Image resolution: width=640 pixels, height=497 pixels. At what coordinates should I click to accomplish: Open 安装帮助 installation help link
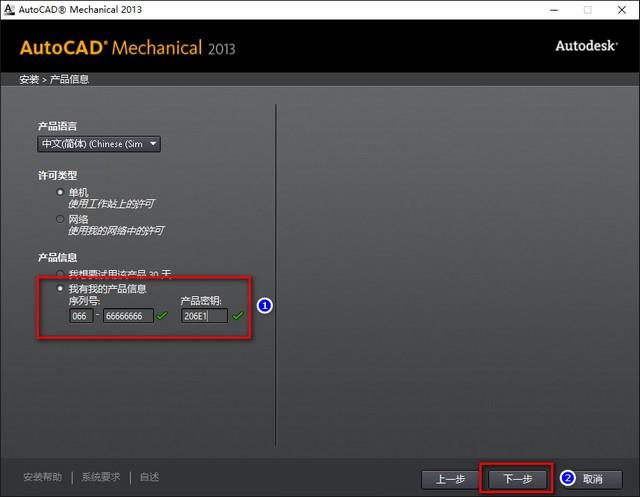click(x=42, y=477)
